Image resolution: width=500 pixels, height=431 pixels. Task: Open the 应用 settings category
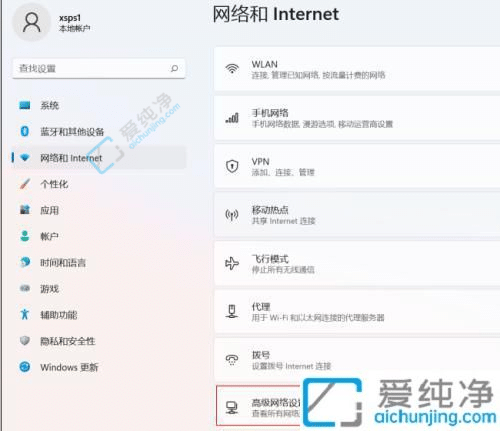[99, 210]
